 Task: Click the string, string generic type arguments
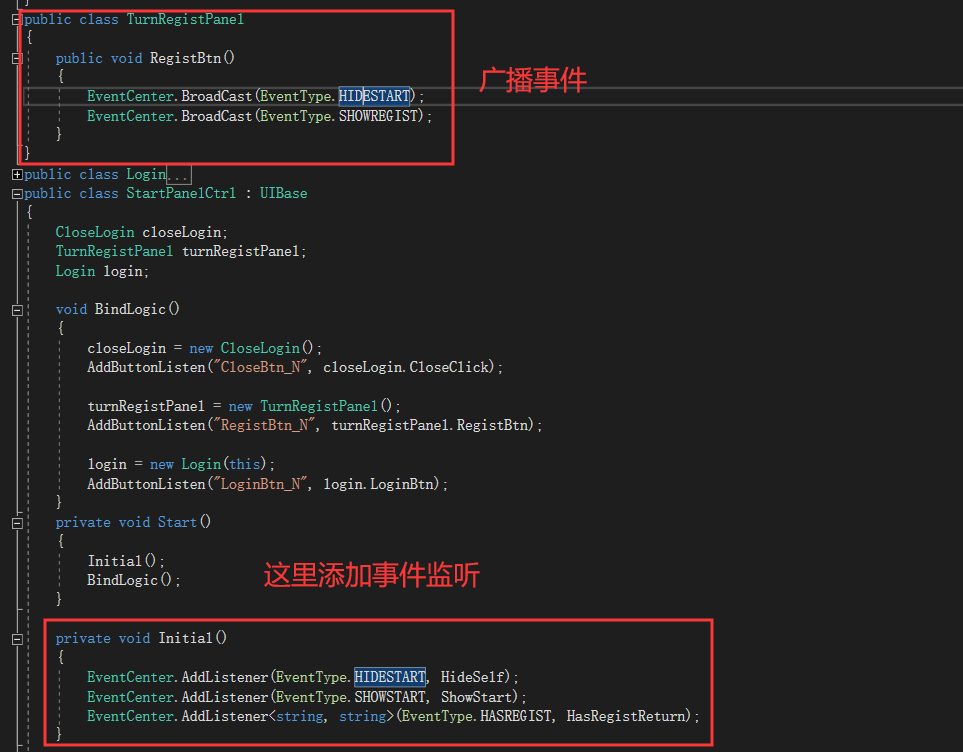point(331,716)
